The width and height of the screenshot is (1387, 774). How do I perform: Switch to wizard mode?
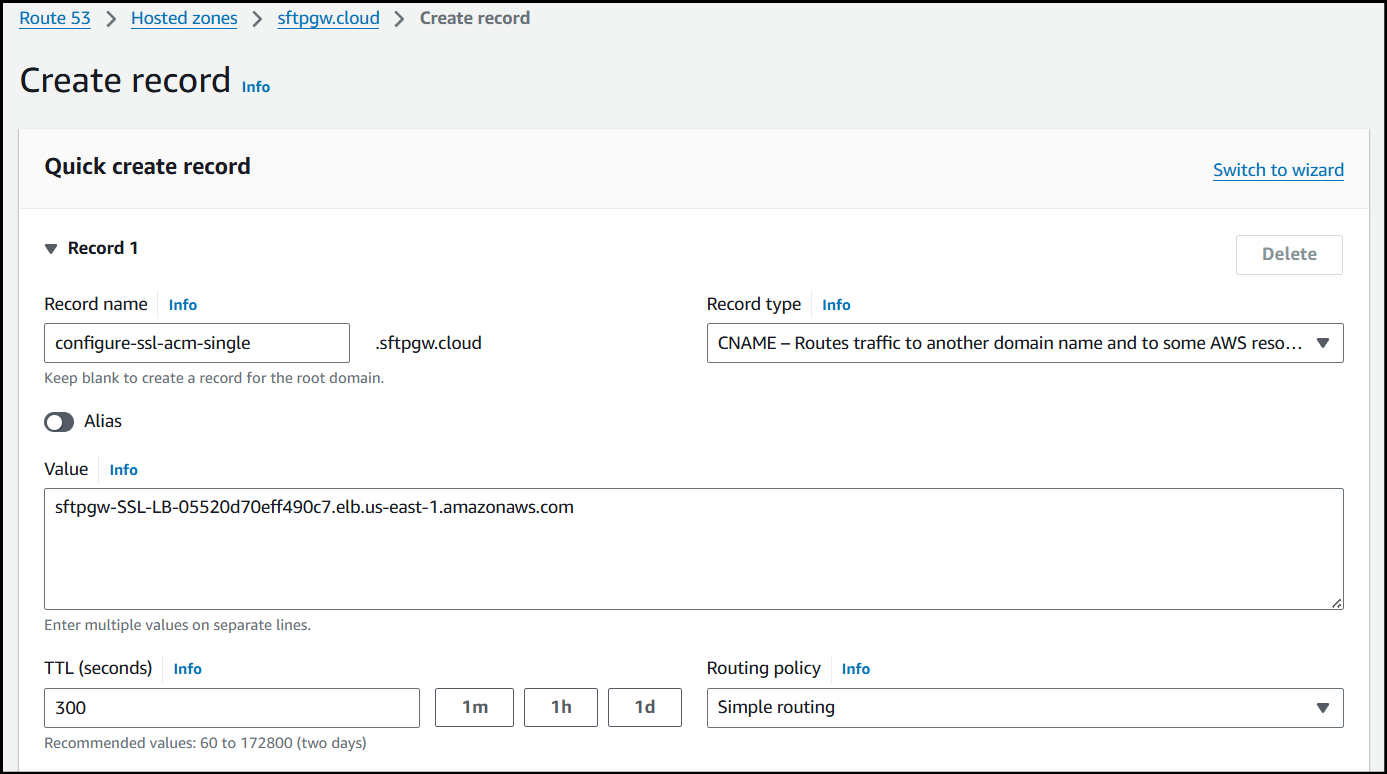click(x=1277, y=170)
